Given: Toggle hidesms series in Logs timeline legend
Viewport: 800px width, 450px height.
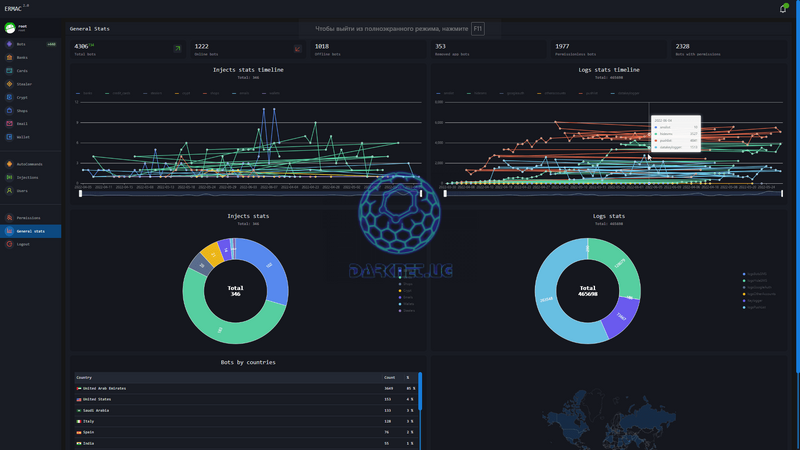Looking at the screenshot, I should coord(477,93).
